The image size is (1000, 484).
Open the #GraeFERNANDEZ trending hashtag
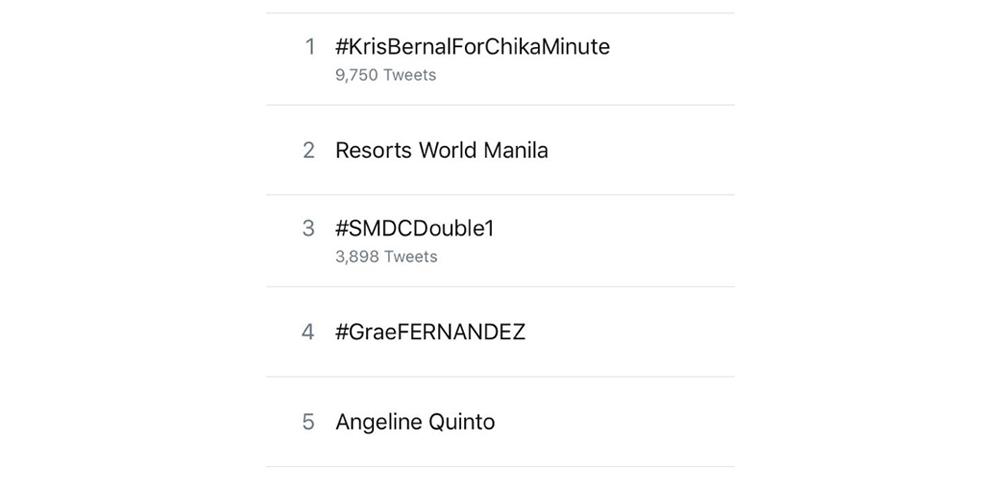[x=430, y=332]
